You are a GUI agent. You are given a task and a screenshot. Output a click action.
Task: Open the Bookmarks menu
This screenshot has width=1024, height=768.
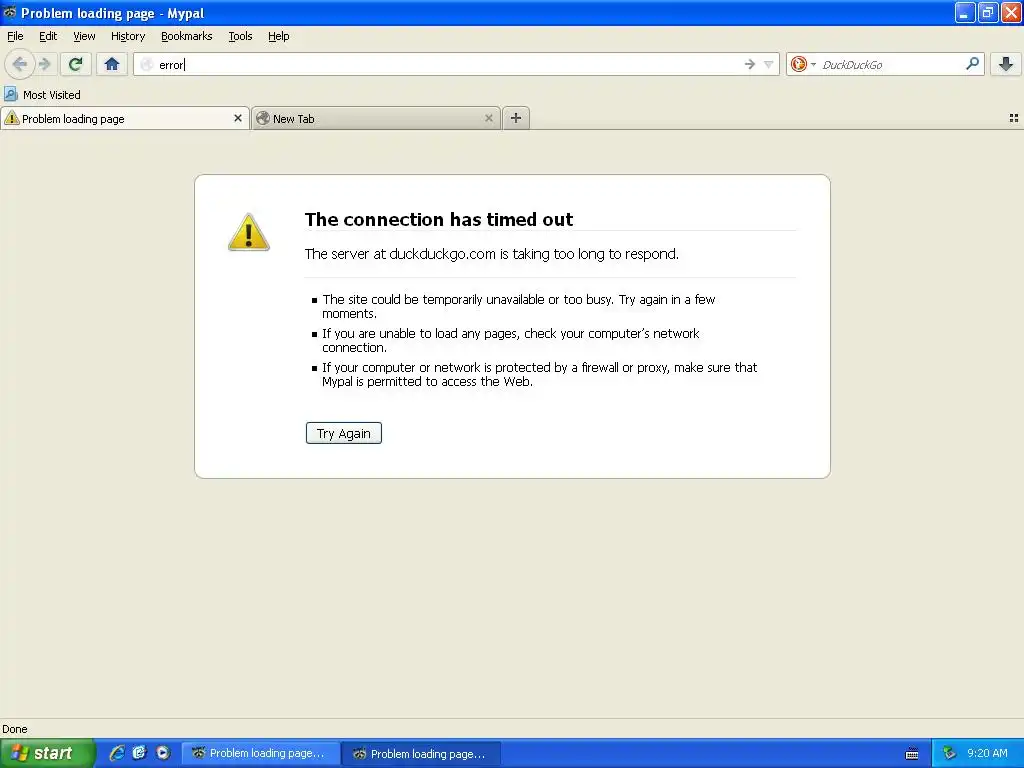[187, 36]
